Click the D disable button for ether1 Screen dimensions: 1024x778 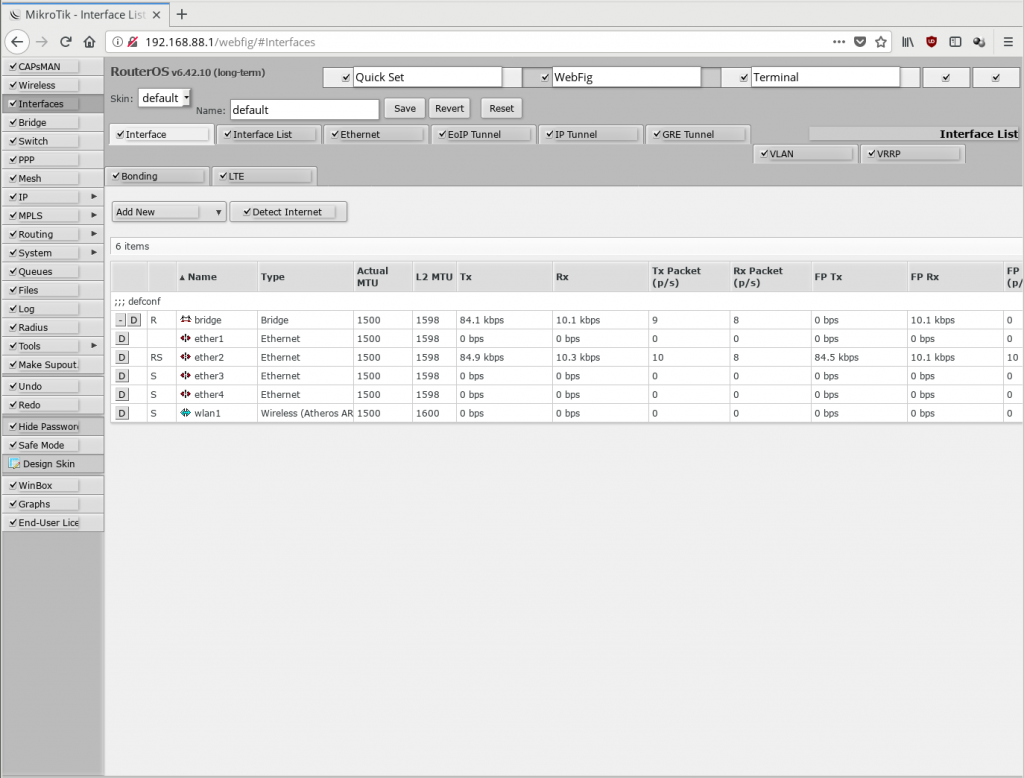(x=122, y=339)
